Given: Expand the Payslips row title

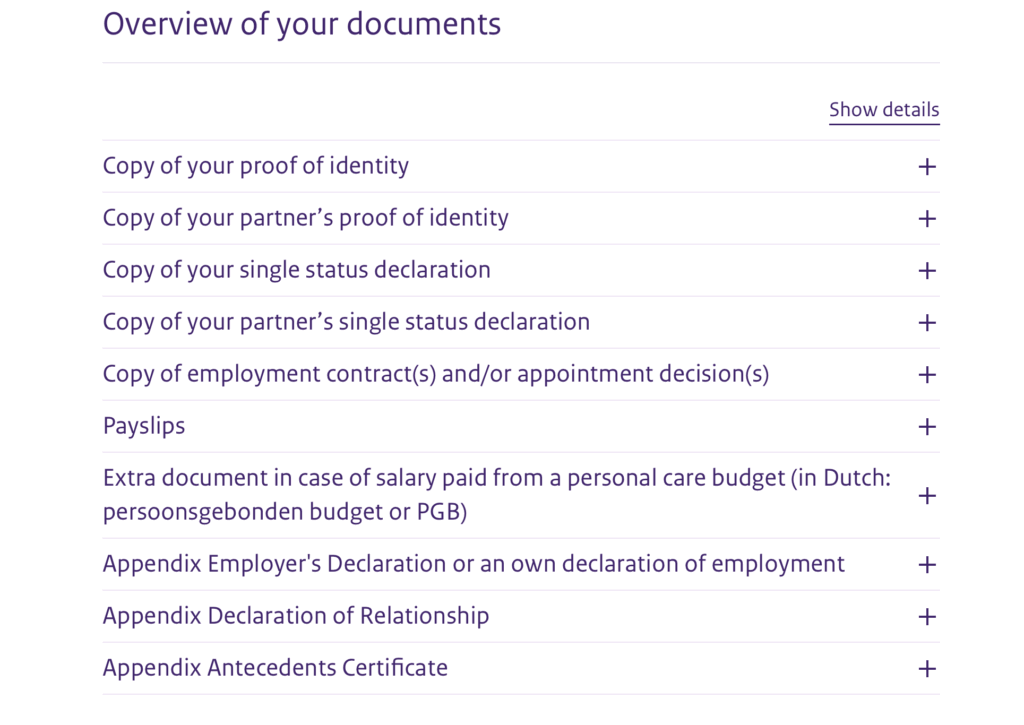Looking at the screenshot, I should (144, 426).
